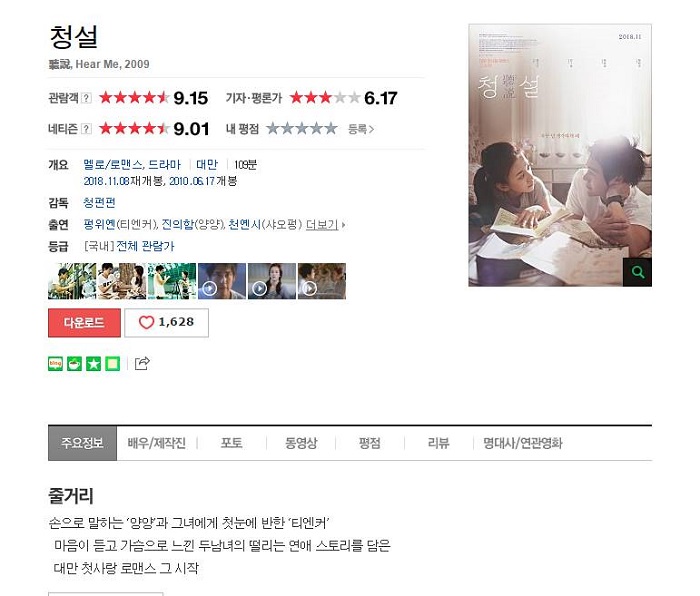This screenshot has height=596, width=700.
Task: Play the first video thumbnail
Action: click(x=222, y=281)
